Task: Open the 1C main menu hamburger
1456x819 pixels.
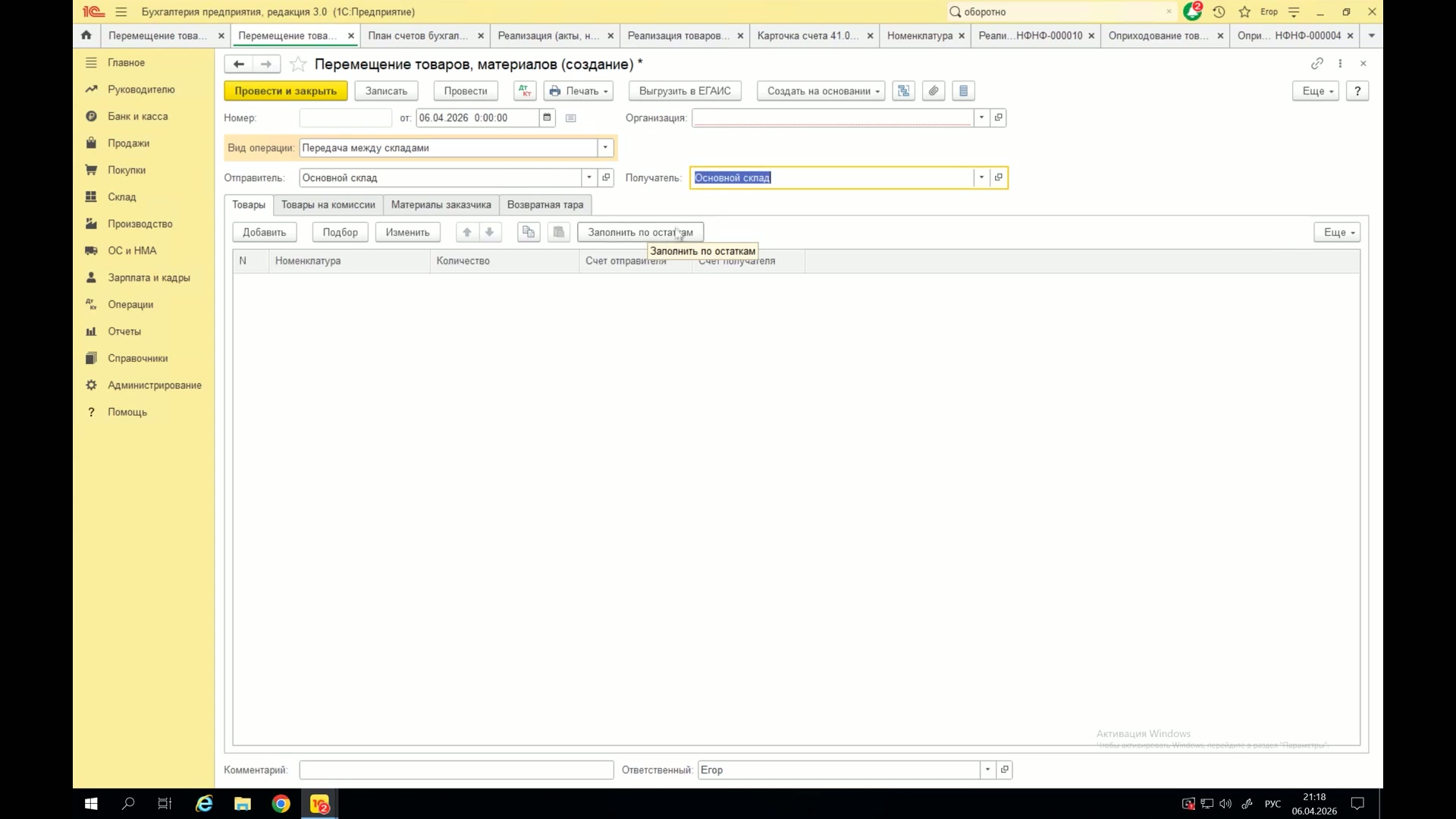Action: point(121,11)
